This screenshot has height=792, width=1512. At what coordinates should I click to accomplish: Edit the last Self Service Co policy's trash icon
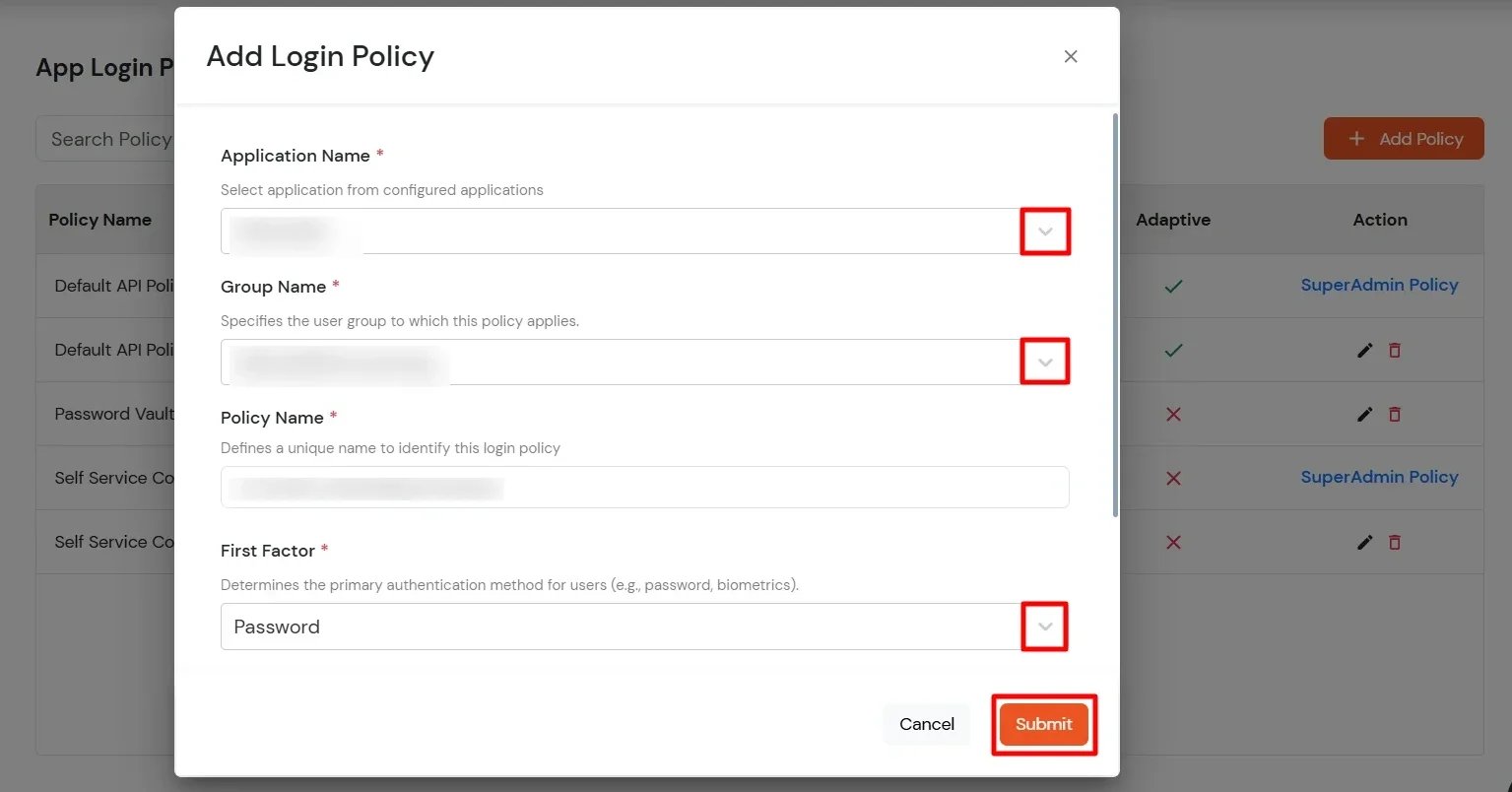tap(1395, 542)
